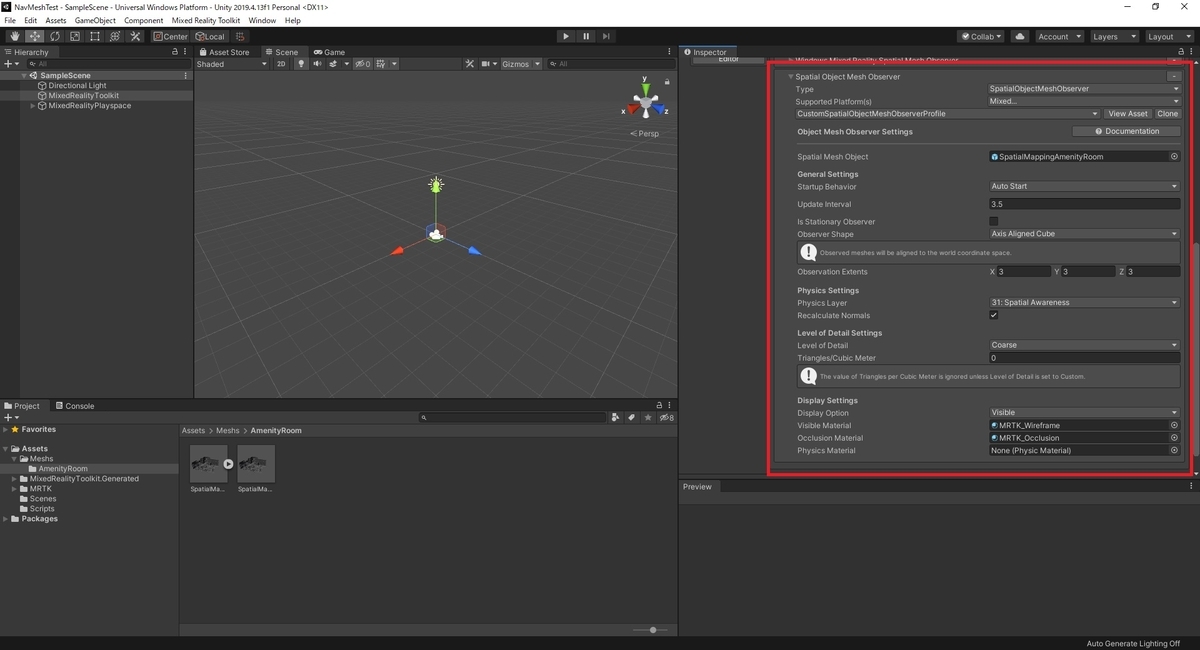
Task: Create new object in Hierarchy with plus
Action: (x=10, y=64)
